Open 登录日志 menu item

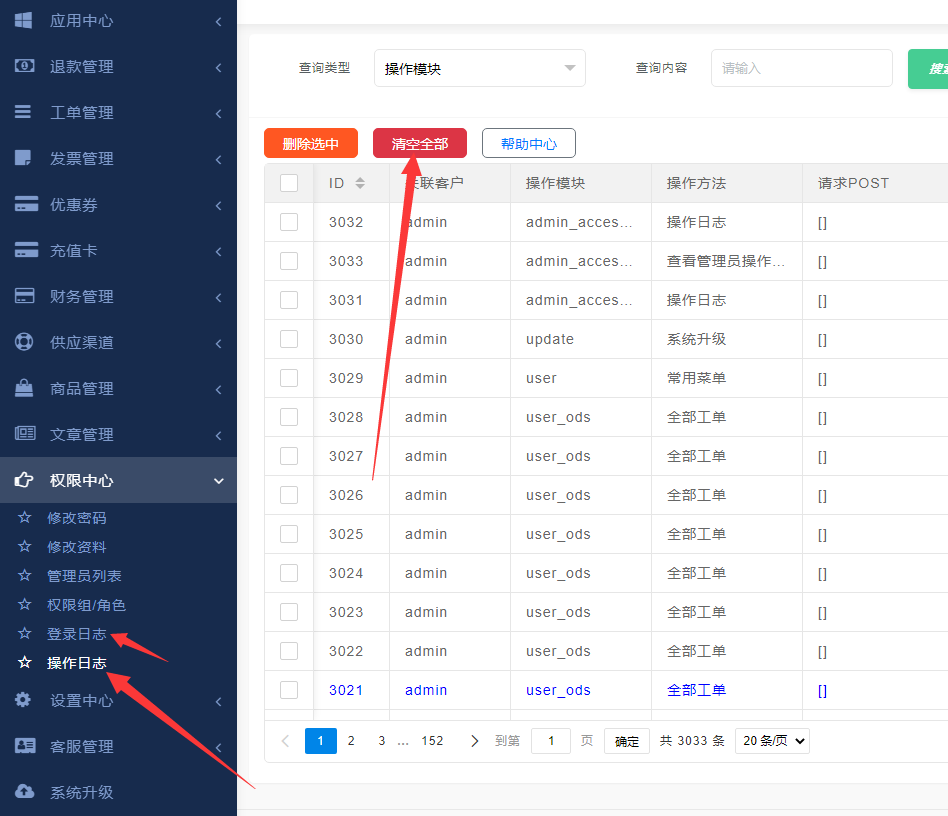pyautogui.click(x=77, y=634)
